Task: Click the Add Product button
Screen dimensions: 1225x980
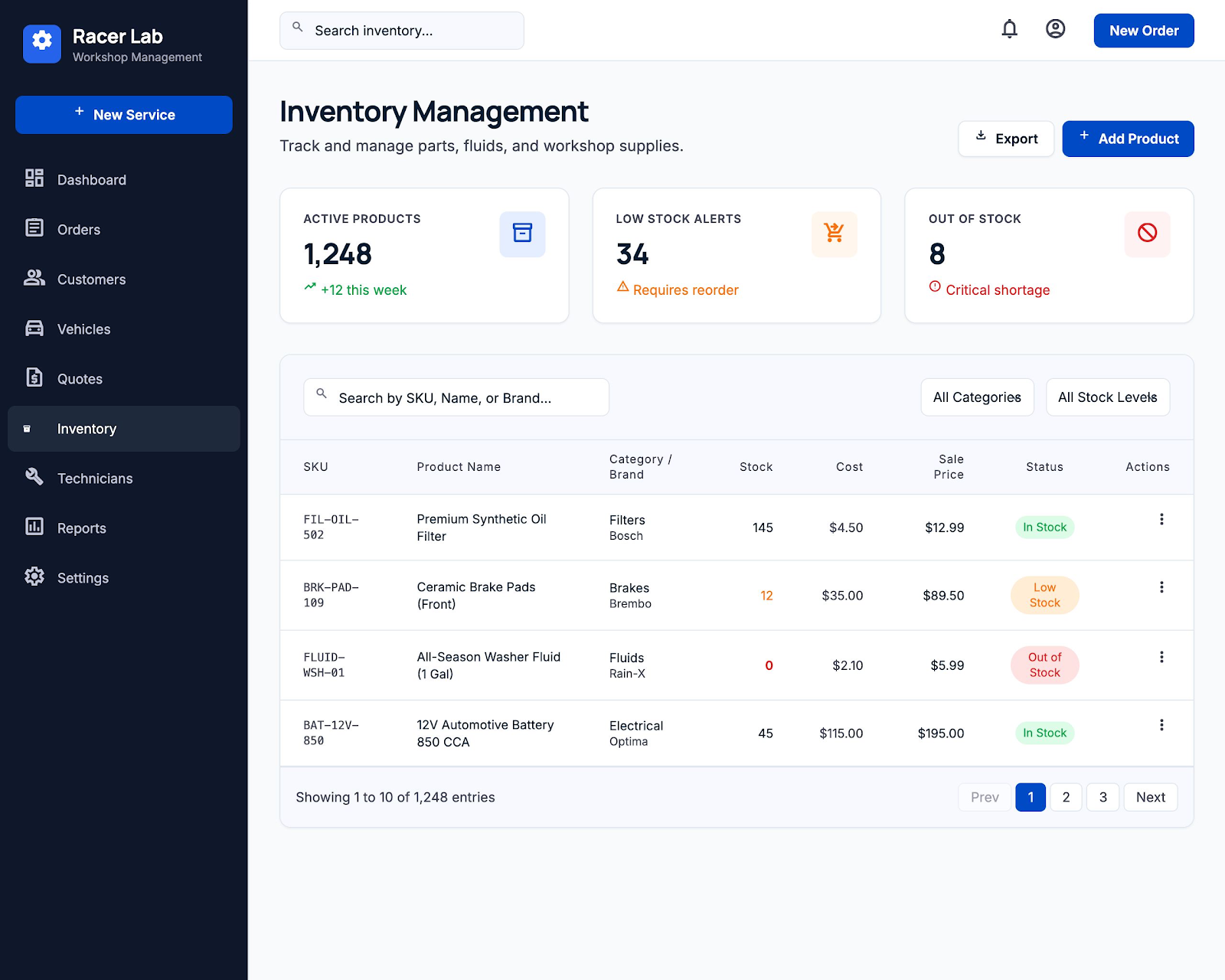Action: click(x=1128, y=139)
